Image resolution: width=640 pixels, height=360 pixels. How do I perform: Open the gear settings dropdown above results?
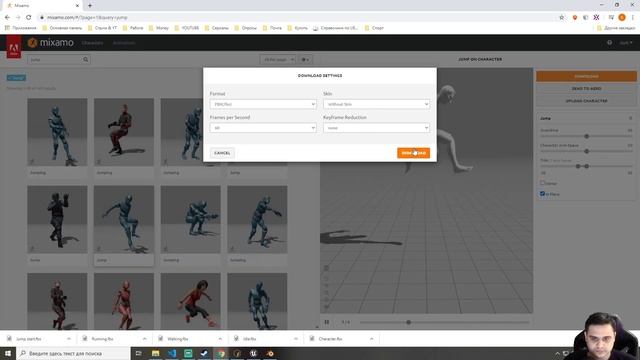(x=305, y=60)
